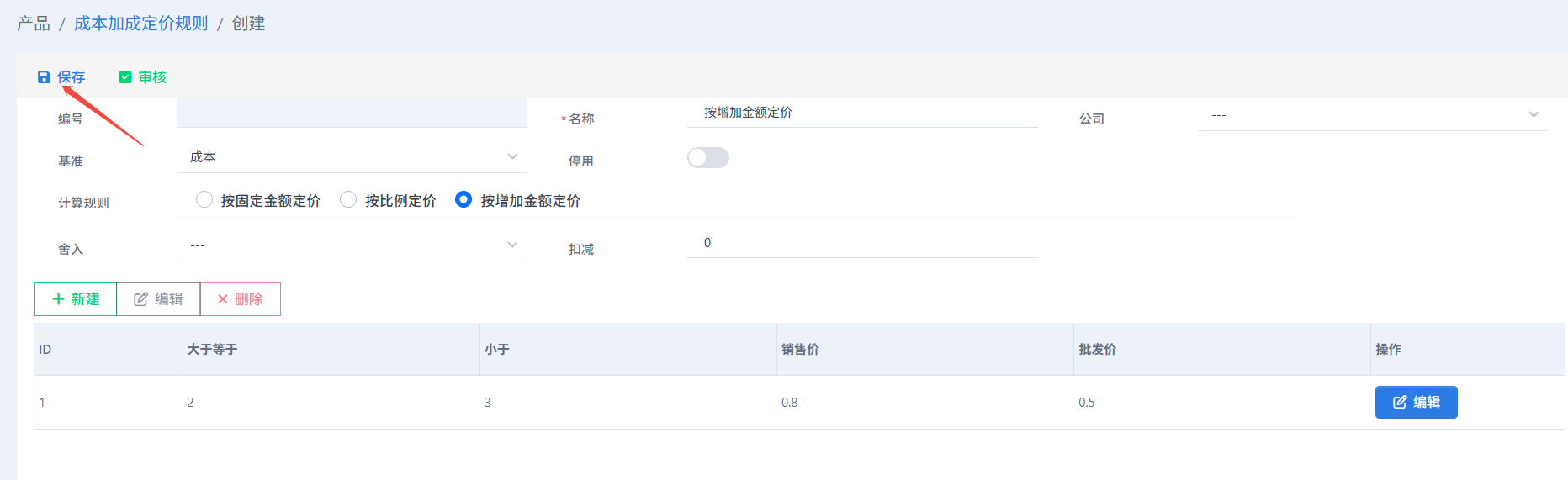This screenshot has height=480, width=1568.
Task: Select 按固定金额定价 radio option
Action: point(204,200)
